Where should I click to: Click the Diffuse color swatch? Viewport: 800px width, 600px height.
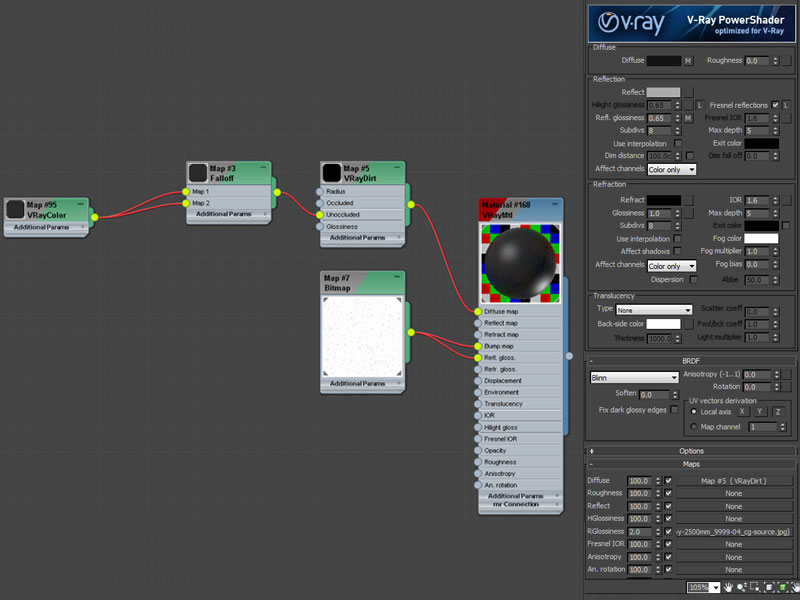click(664, 61)
